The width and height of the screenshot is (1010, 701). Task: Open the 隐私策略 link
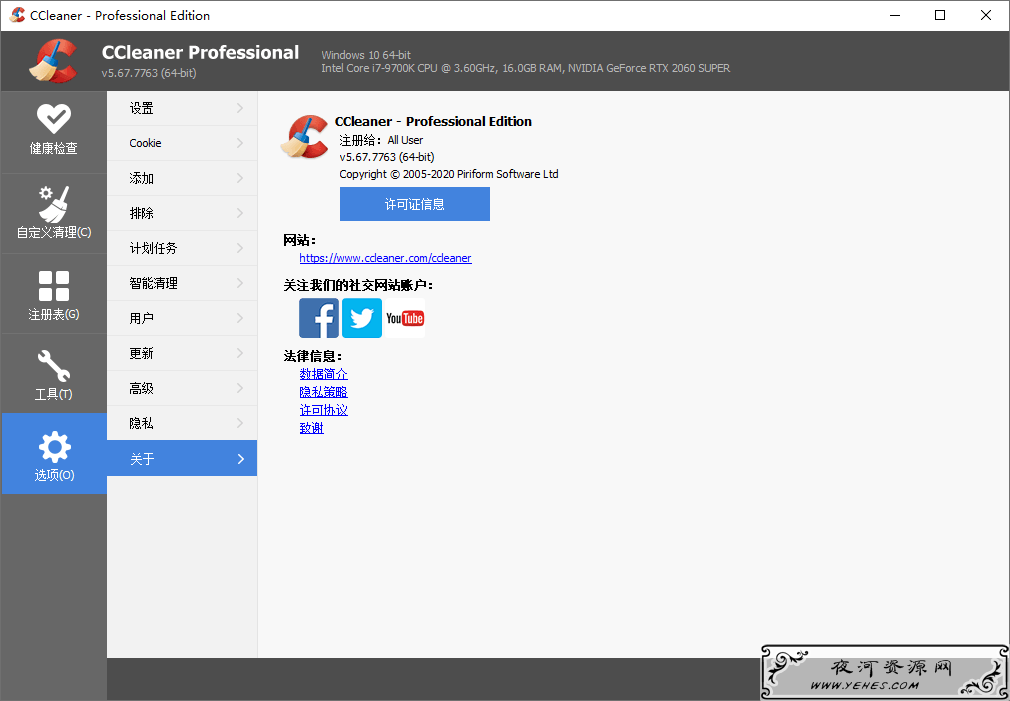pos(323,392)
